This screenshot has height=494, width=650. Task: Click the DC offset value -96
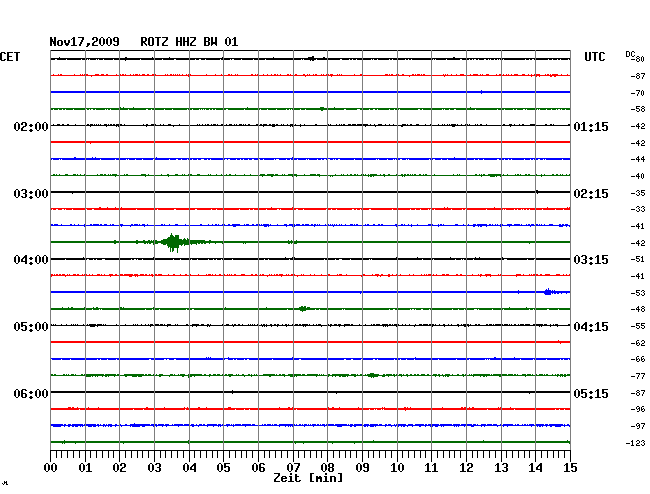click(x=638, y=409)
